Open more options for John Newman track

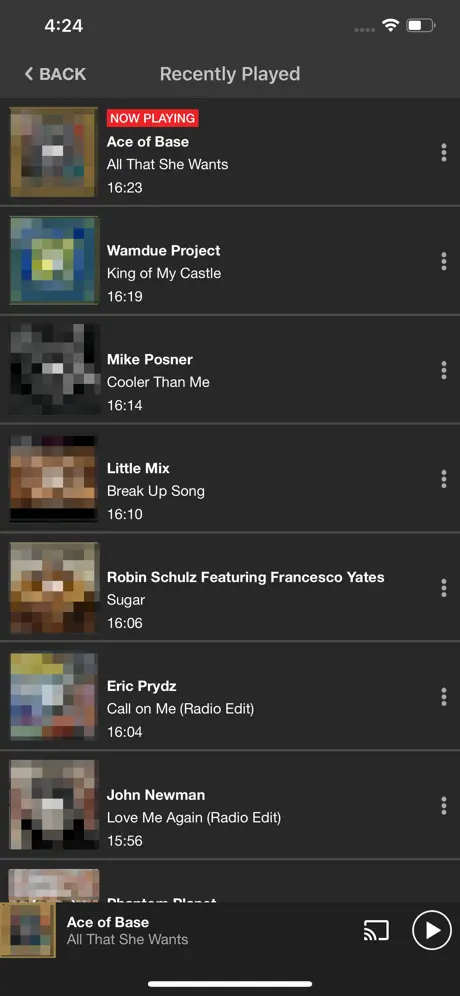[443, 806]
